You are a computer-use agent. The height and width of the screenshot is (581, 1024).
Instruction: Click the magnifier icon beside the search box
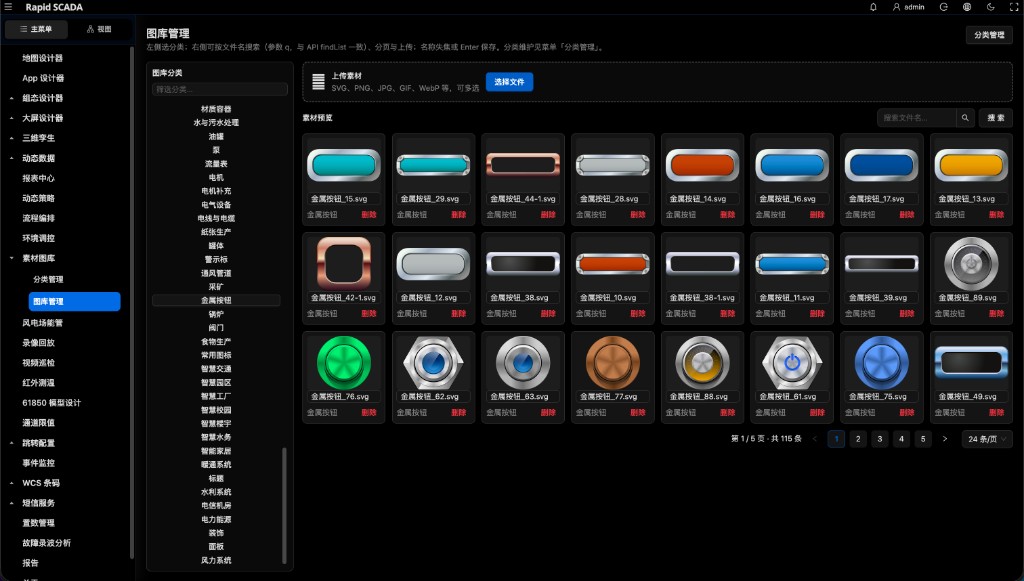tap(965, 118)
